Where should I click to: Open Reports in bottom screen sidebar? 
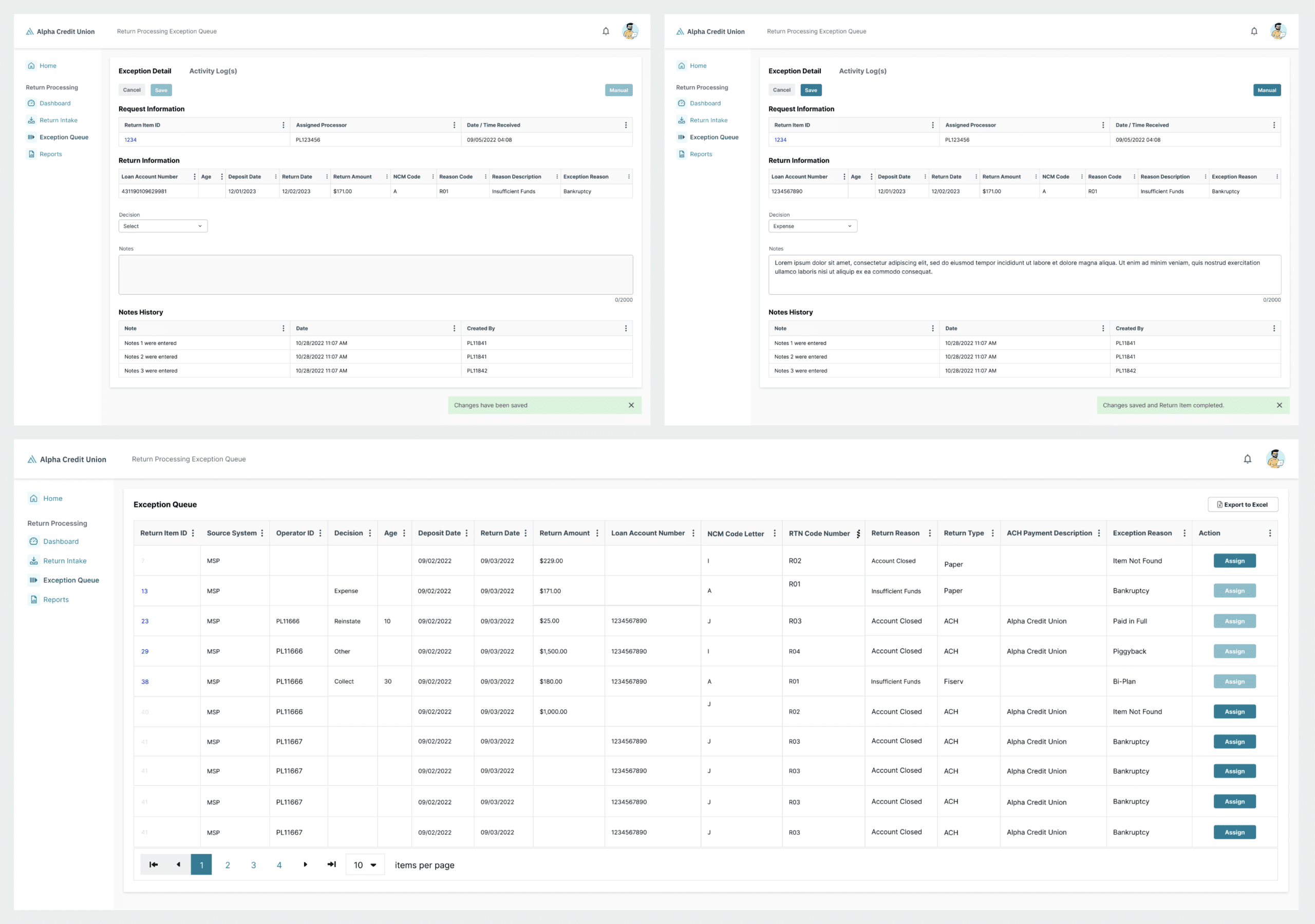49,600
